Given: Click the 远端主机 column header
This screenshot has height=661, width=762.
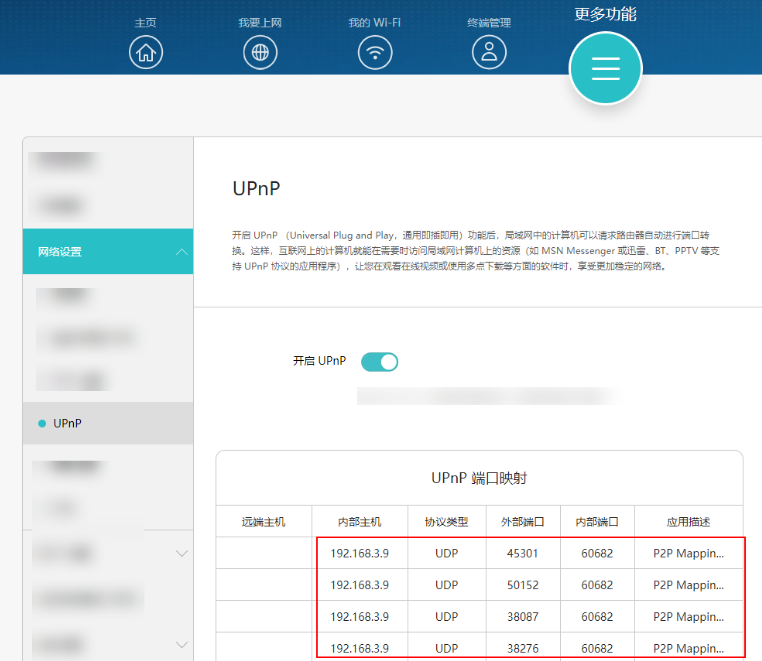Looking at the screenshot, I should (x=263, y=522).
